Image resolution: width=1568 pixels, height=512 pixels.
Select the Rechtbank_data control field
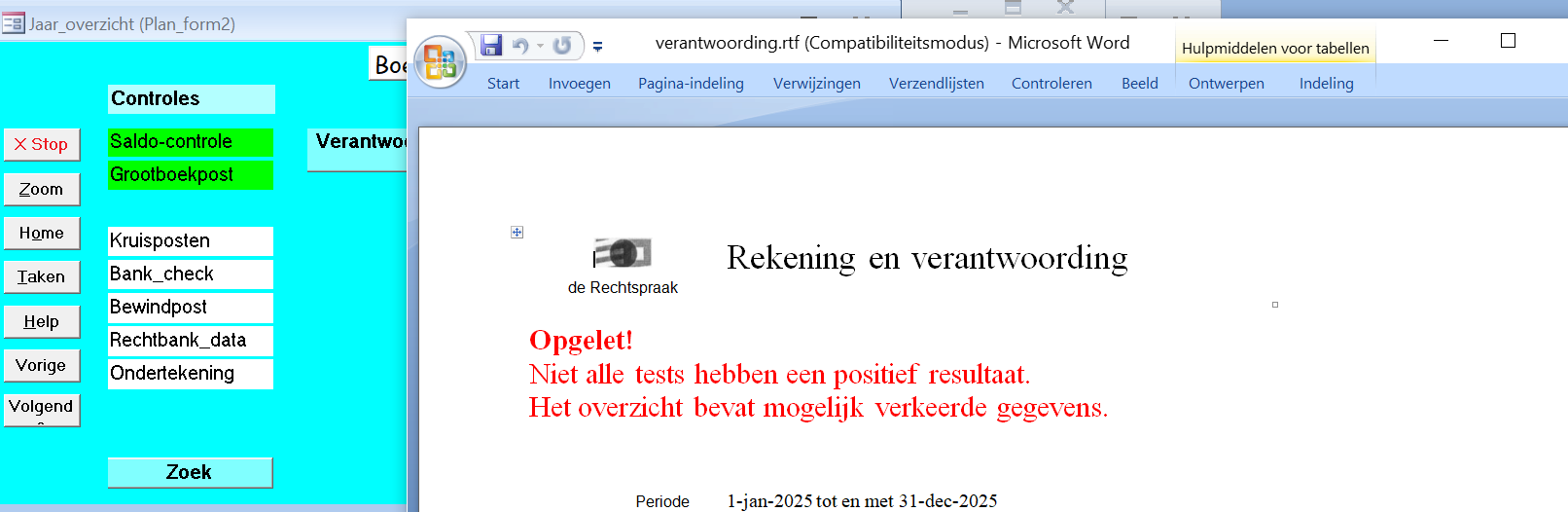191,341
